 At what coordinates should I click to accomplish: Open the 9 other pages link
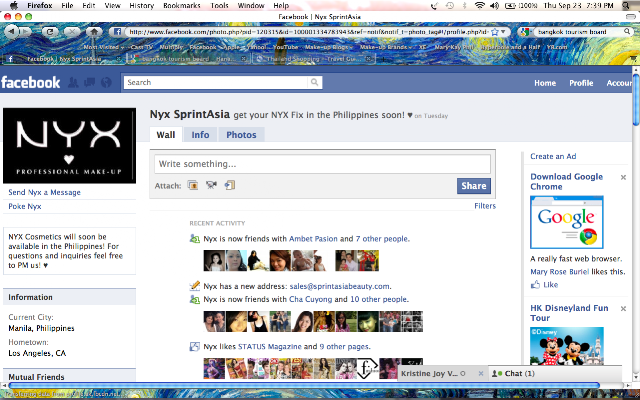[344, 347]
